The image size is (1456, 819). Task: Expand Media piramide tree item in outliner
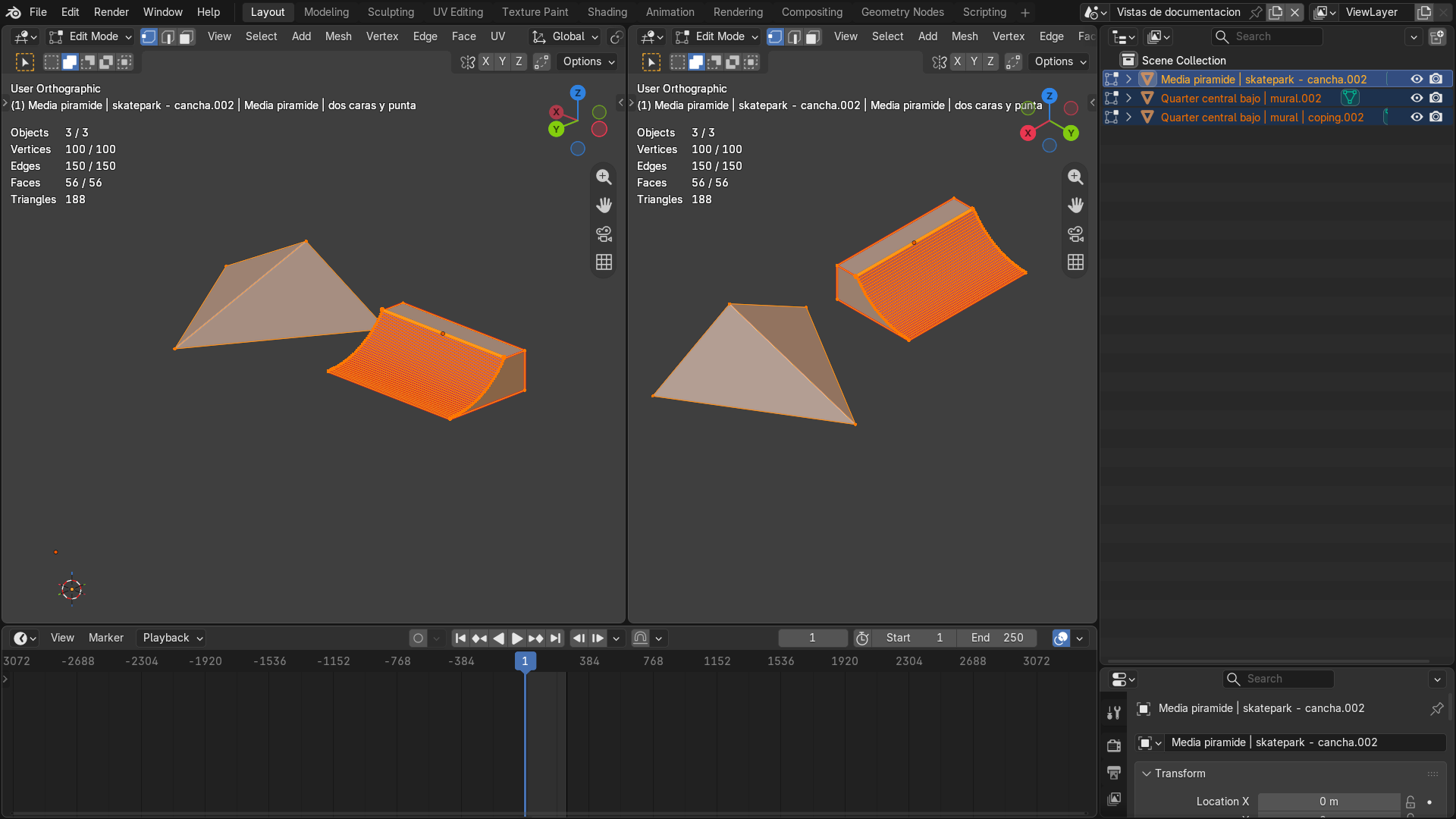click(1128, 79)
